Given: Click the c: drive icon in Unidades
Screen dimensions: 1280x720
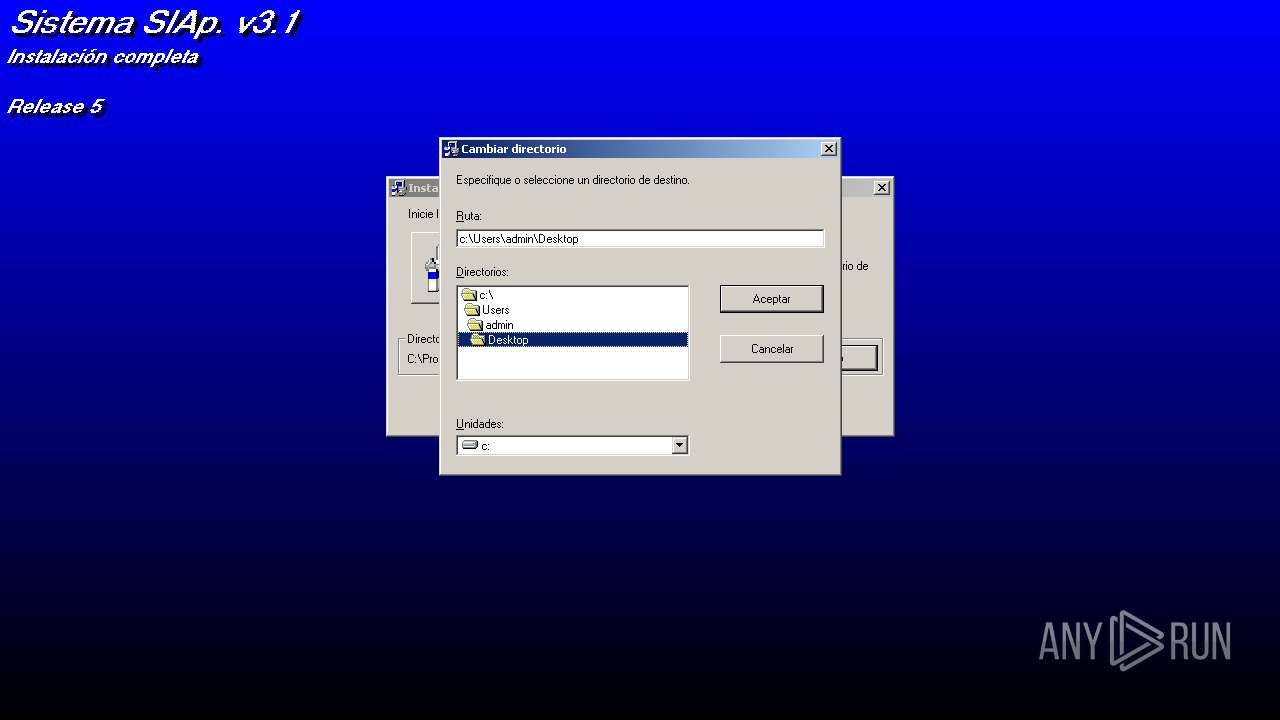Looking at the screenshot, I should click(x=469, y=445).
